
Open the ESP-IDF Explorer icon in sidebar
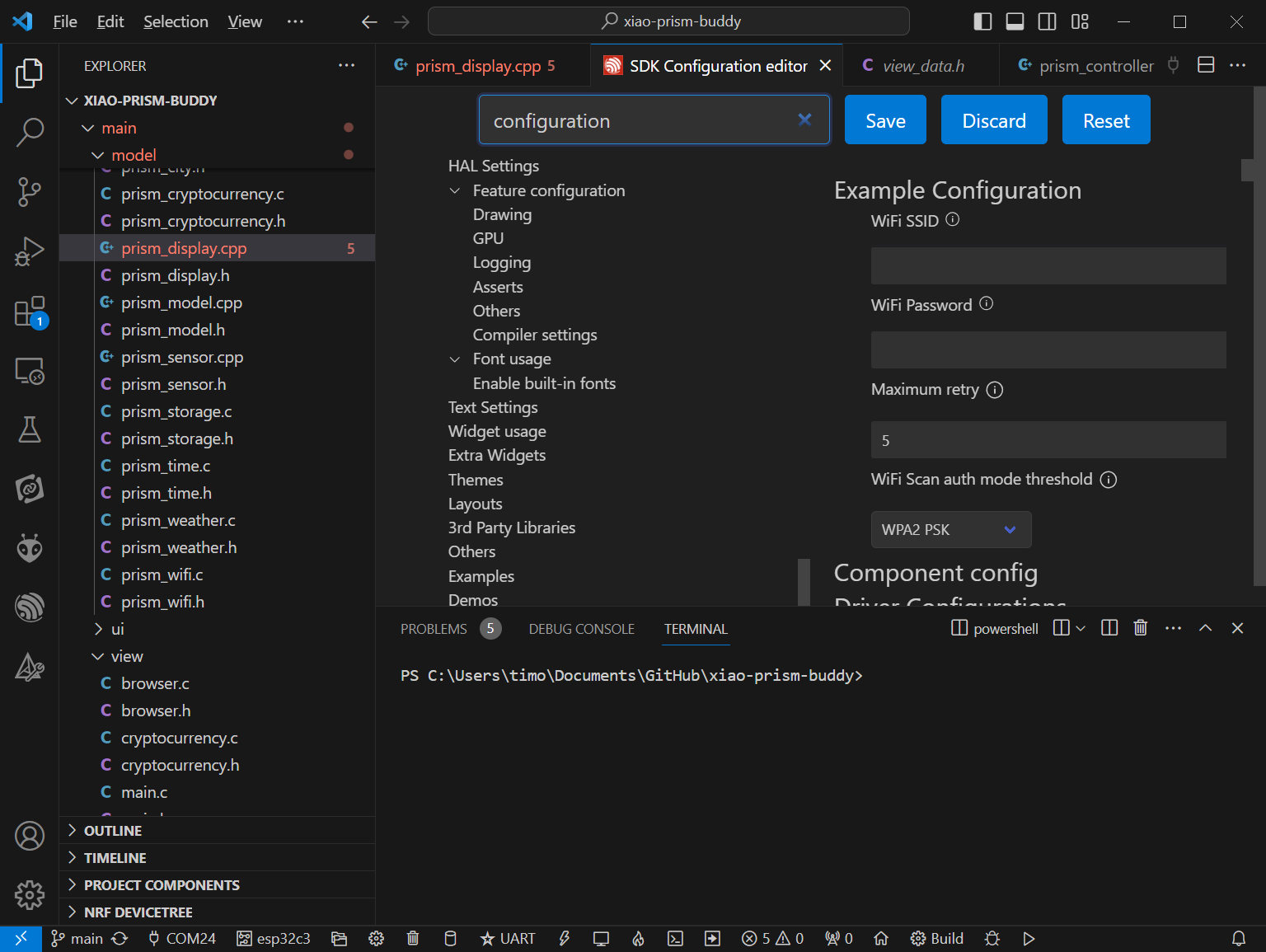(30, 607)
